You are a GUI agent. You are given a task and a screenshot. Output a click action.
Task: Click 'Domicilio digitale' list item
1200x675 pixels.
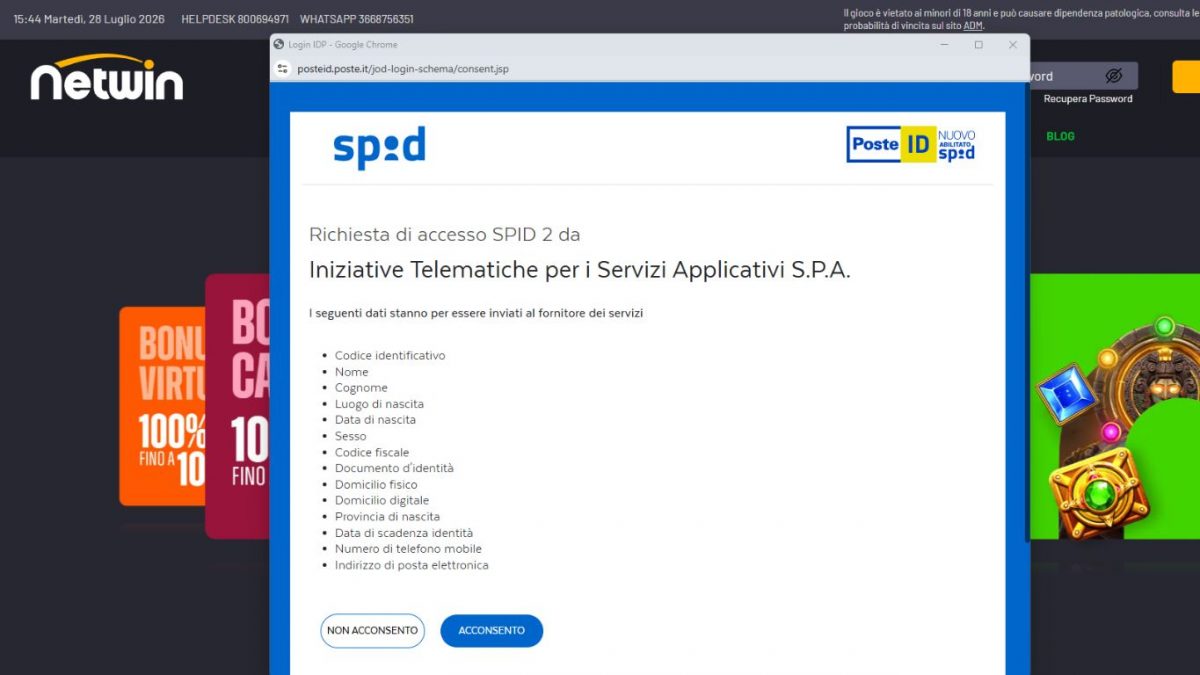382,500
